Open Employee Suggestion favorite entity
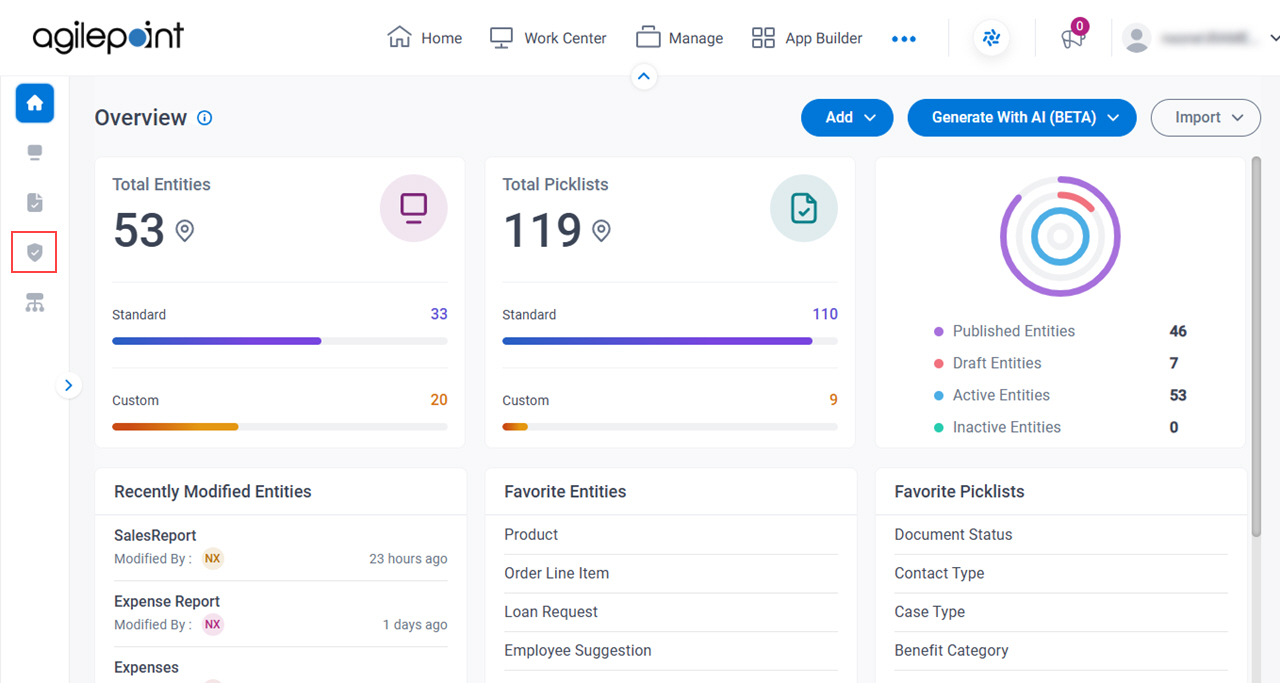The image size is (1280, 683). [578, 650]
